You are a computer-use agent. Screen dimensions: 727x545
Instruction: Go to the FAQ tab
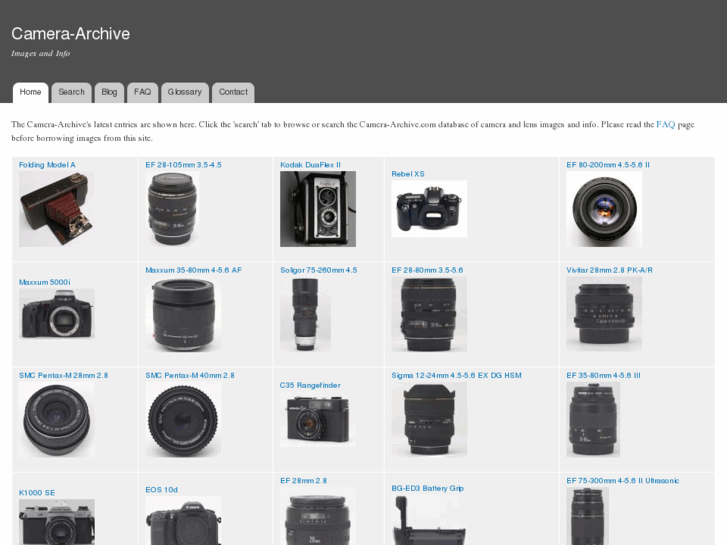(x=143, y=92)
